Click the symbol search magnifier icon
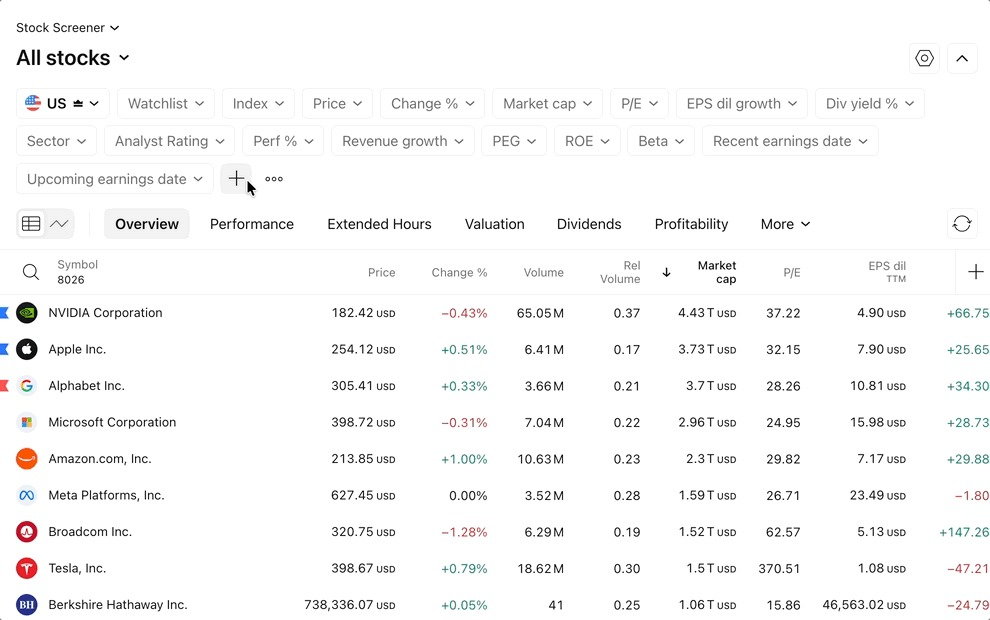990x620 pixels. [31, 272]
